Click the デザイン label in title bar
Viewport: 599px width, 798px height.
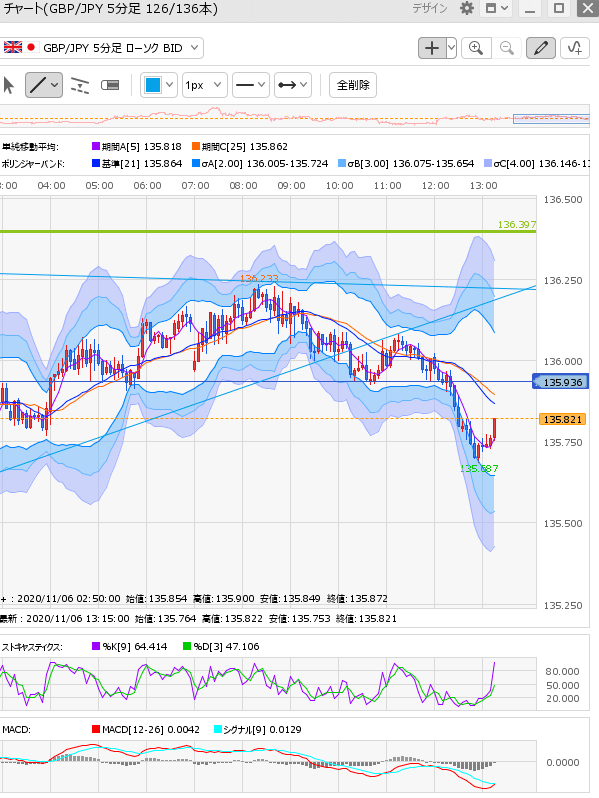[x=430, y=8]
